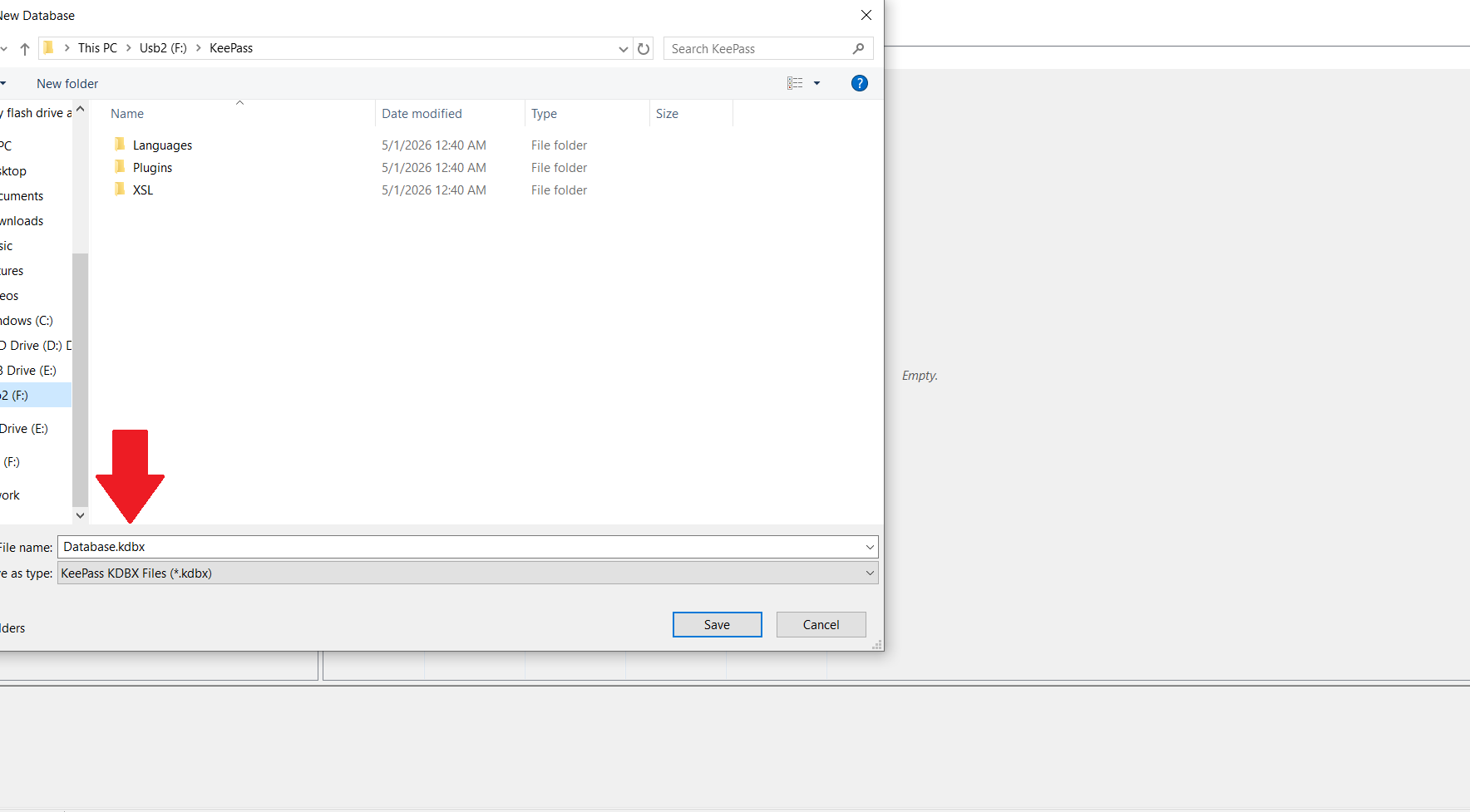1470x812 pixels.
Task: Open the File name dropdown arrow
Action: [x=870, y=547]
